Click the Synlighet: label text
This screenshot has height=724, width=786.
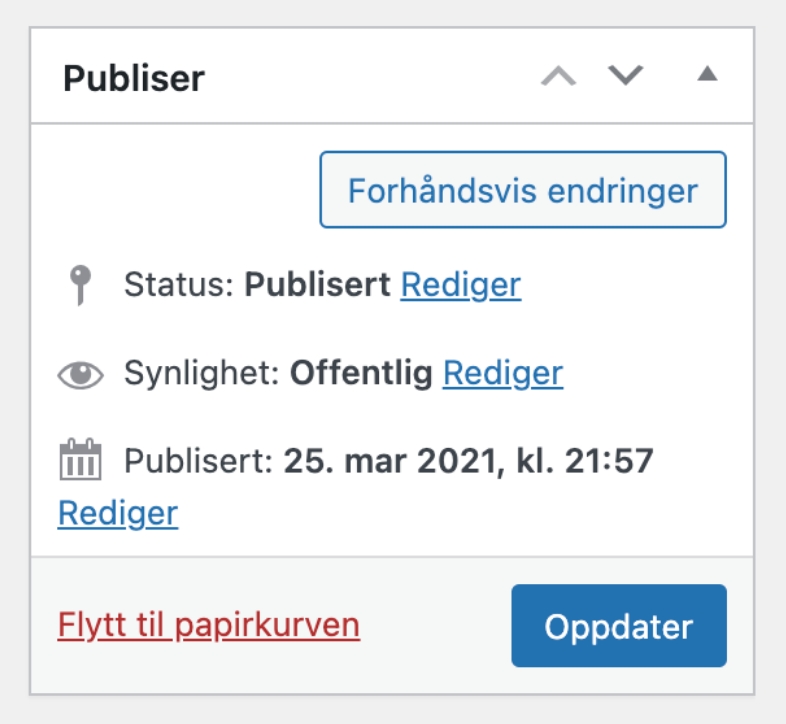[202, 374]
